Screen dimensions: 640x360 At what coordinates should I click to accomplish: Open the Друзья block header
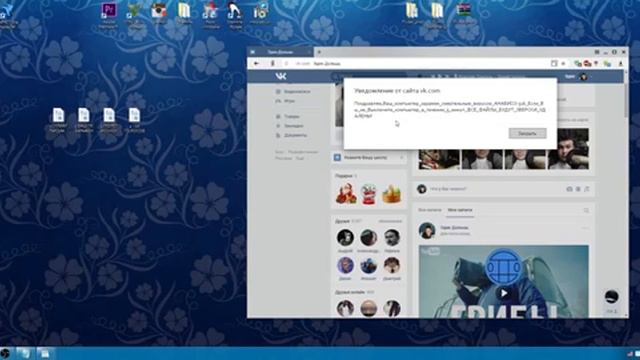pos(342,221)
